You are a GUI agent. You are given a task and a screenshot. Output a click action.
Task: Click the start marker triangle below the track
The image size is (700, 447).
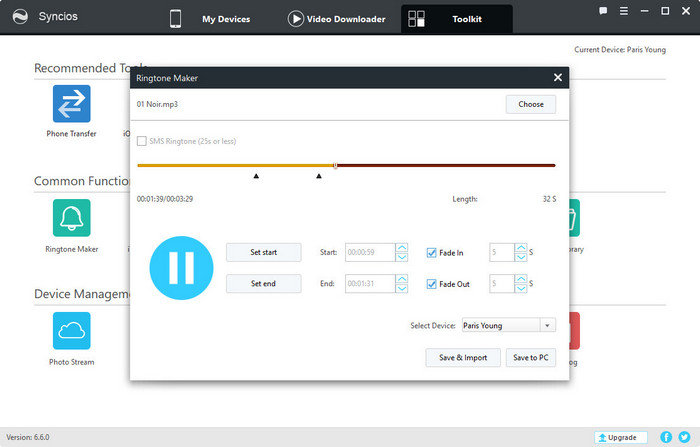(x=256, y=176)
